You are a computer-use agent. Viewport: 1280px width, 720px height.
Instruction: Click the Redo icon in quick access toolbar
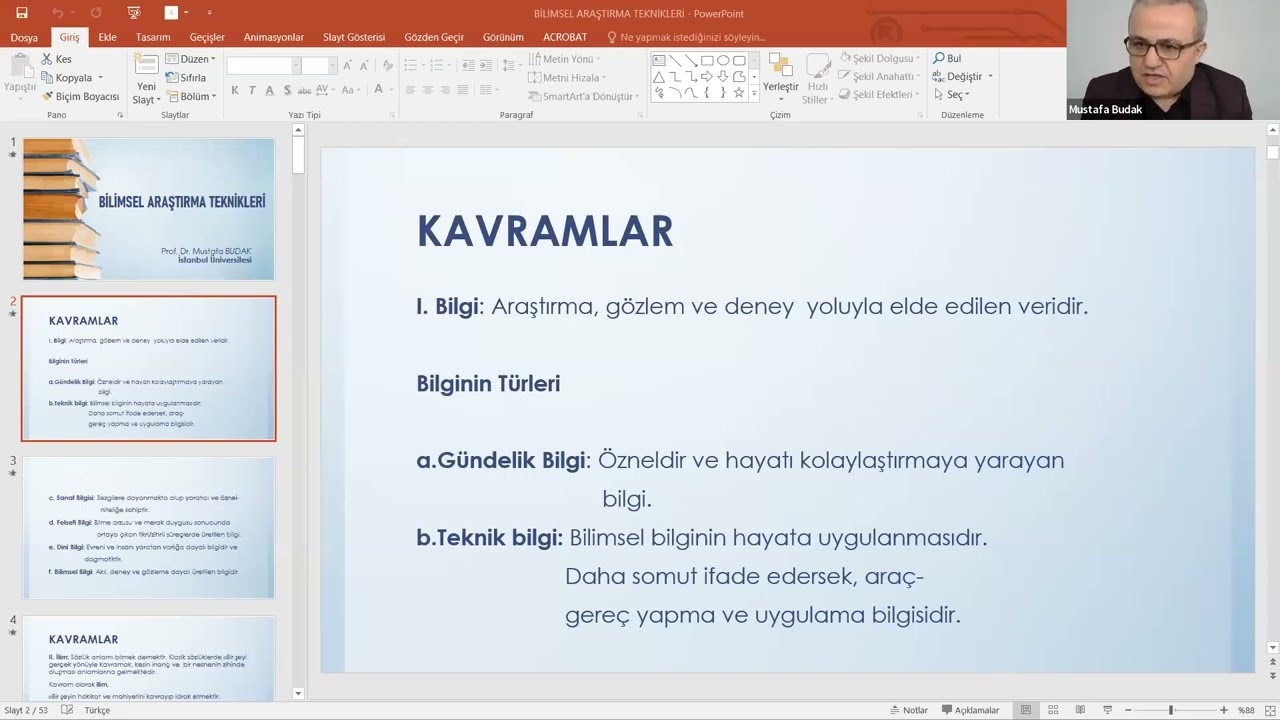click(96, 13)
